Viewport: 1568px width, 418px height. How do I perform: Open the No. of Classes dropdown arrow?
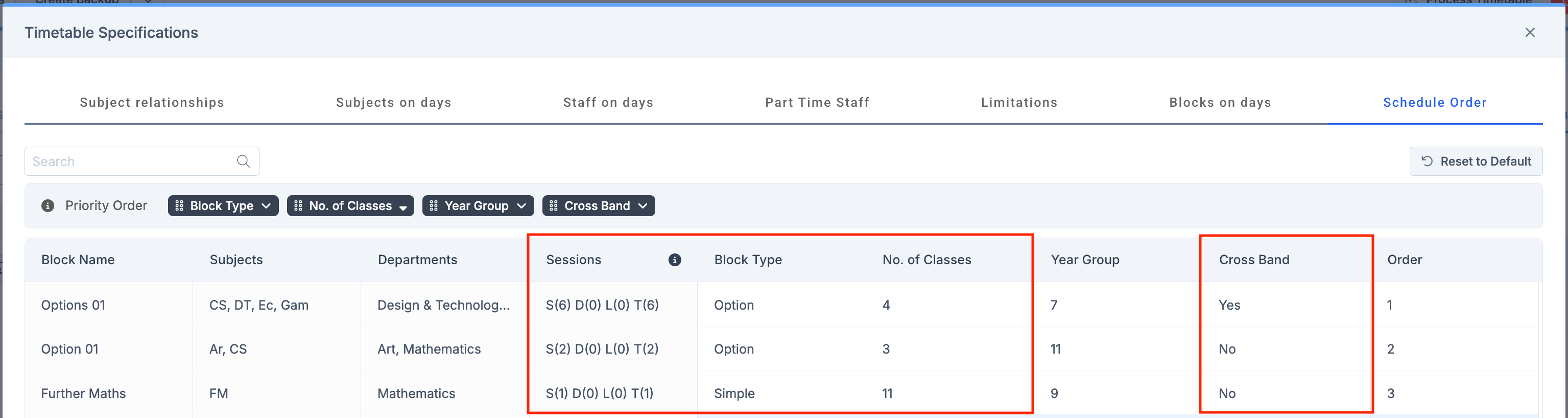[x=403, y=207]
